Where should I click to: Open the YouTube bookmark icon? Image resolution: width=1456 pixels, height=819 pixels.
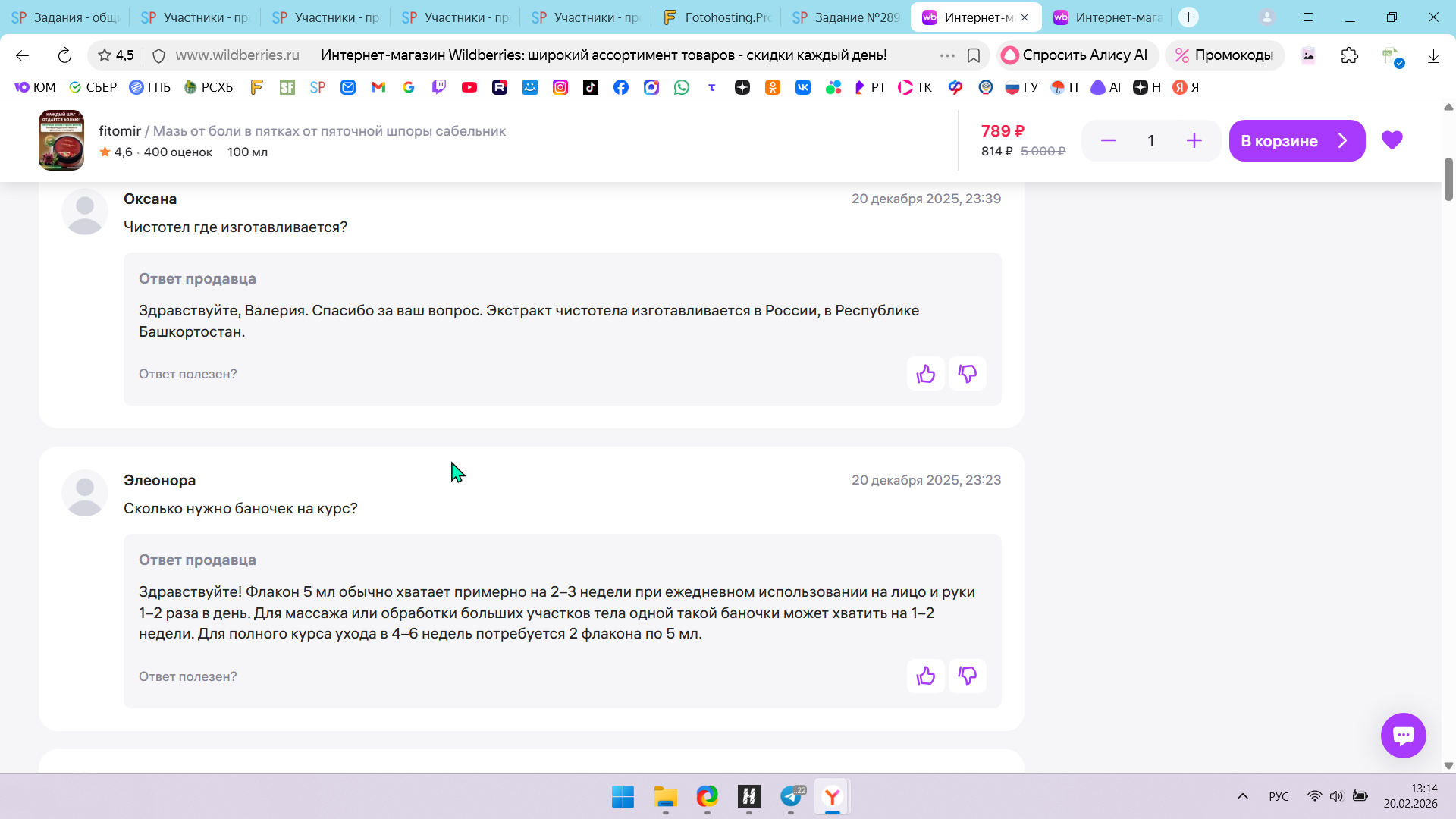pyautogui.click(x=469, y=87)
